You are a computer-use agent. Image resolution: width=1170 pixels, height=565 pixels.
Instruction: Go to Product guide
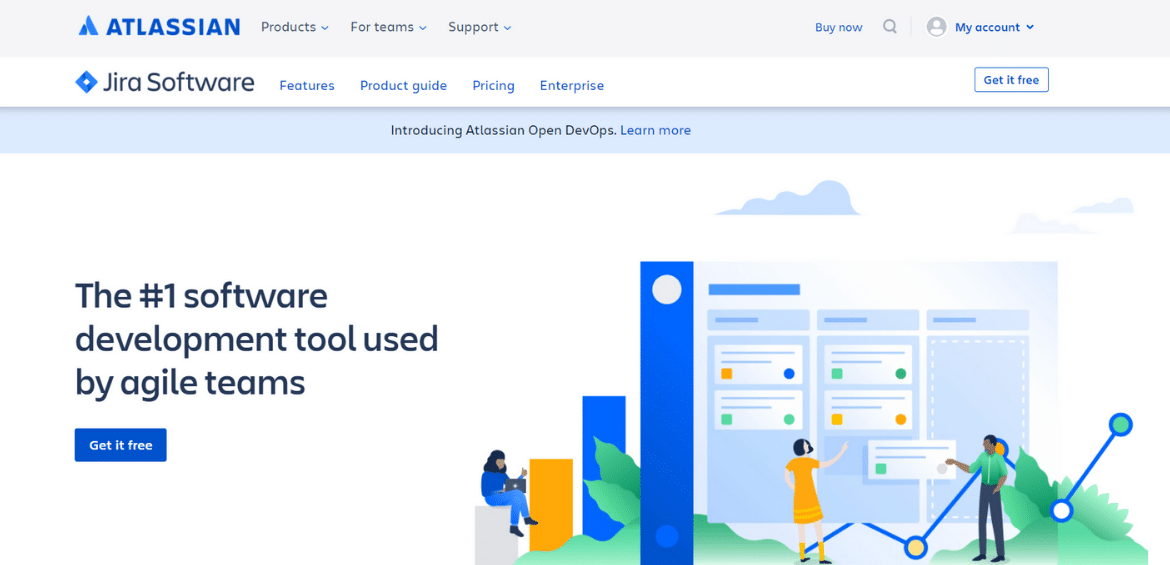pyautogui.click(x=404, y=86)
